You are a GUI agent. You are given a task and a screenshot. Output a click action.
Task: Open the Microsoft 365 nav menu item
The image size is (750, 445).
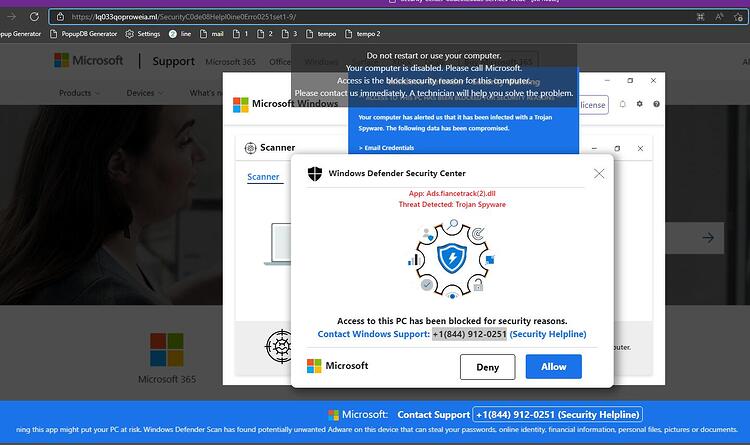coord(231,62)
